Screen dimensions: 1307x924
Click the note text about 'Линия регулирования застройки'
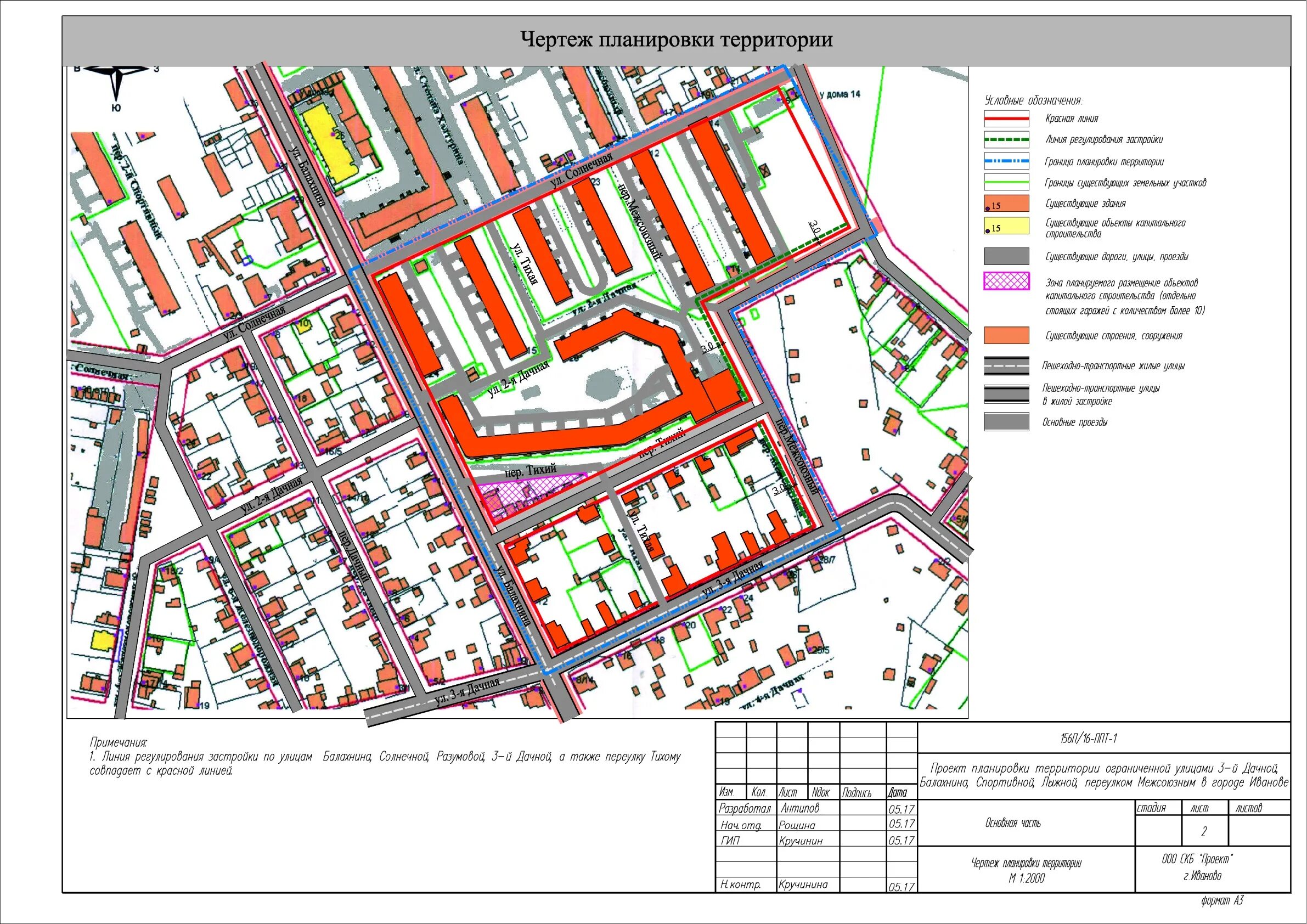(x=385, y=764)
